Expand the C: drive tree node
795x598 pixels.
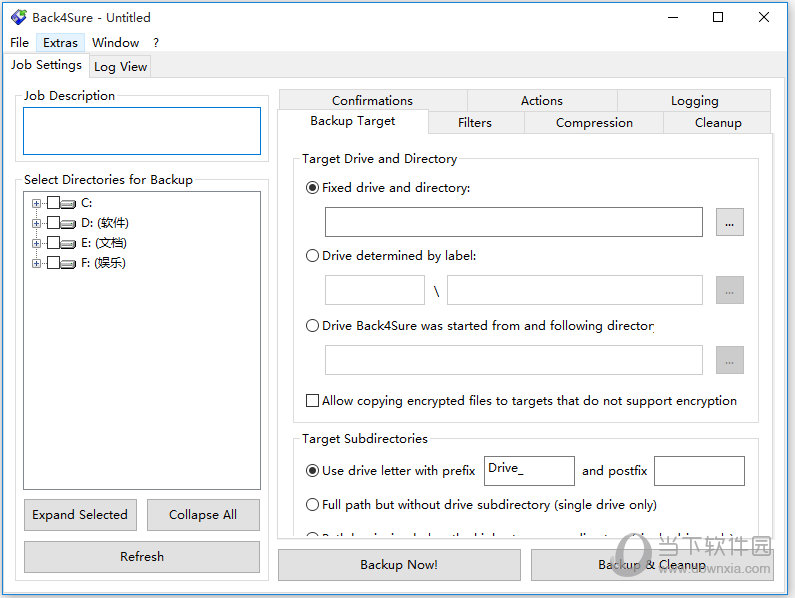[x=36, y=203]
